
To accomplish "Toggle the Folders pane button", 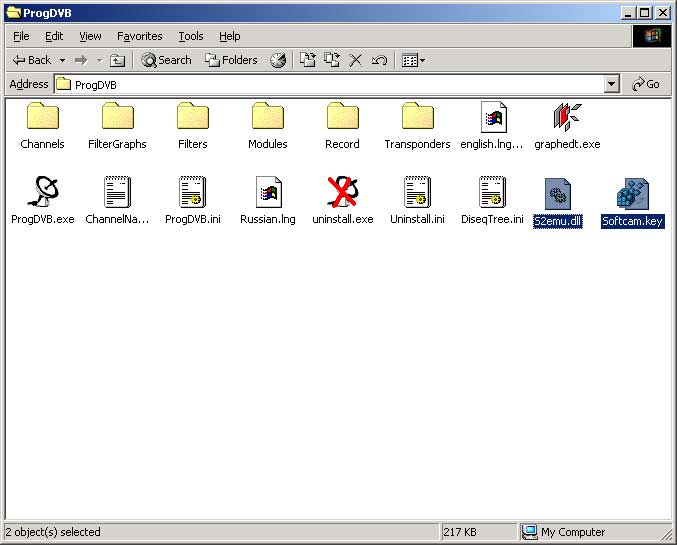I will coord(231,60).
